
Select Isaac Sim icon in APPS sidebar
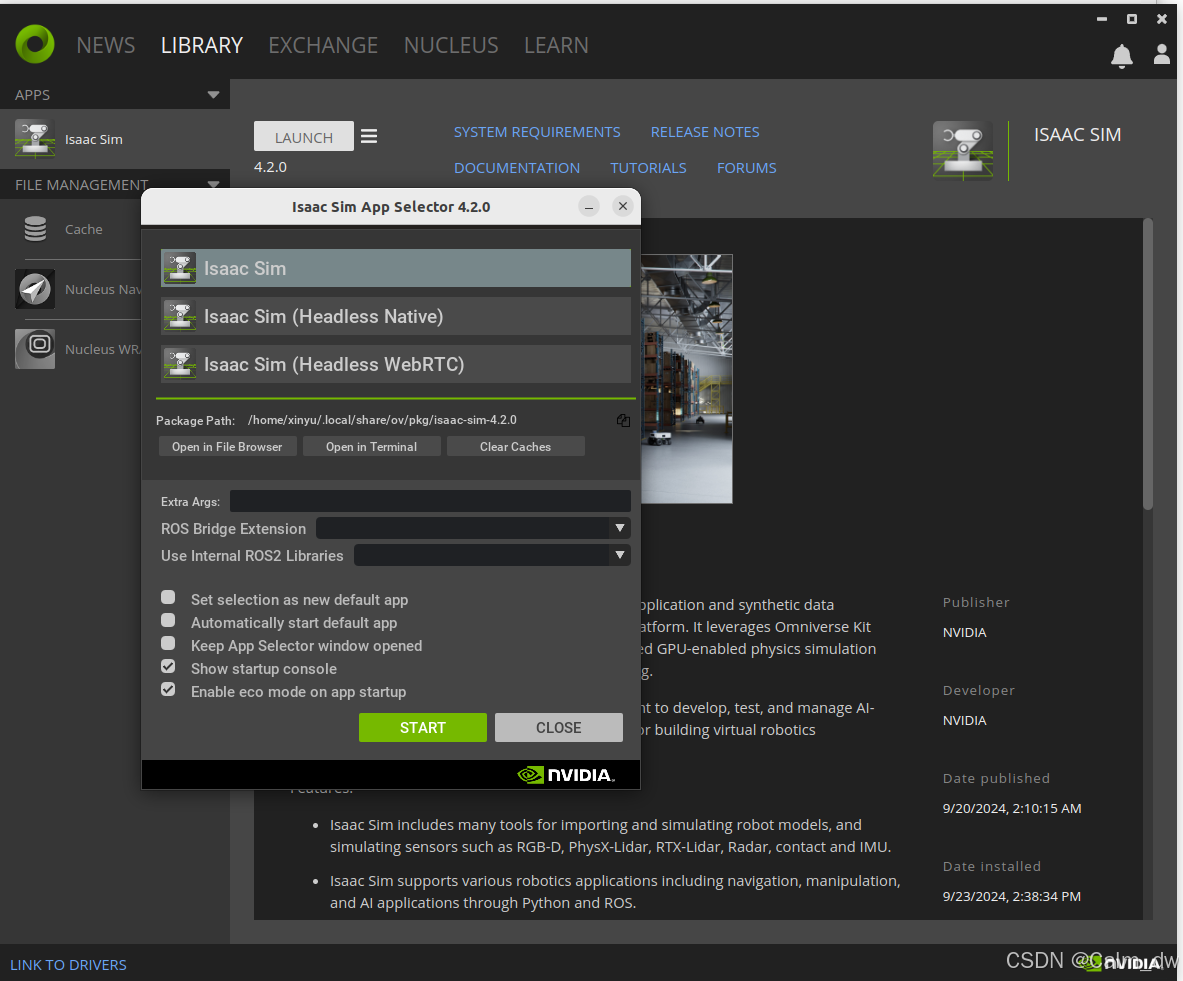pos(35,139)
